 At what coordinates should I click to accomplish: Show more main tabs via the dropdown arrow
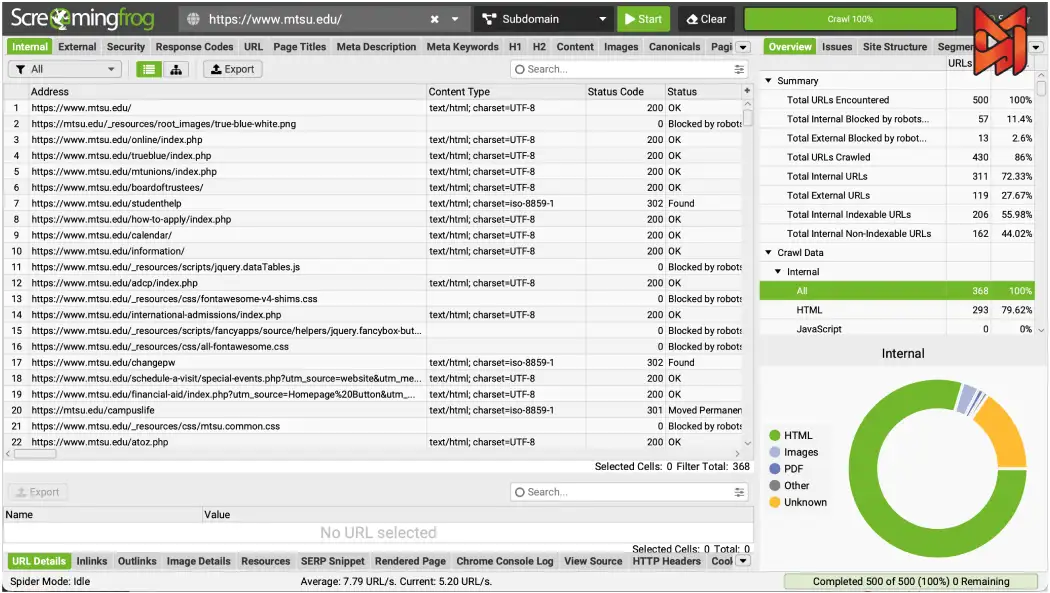pos(743,47)
